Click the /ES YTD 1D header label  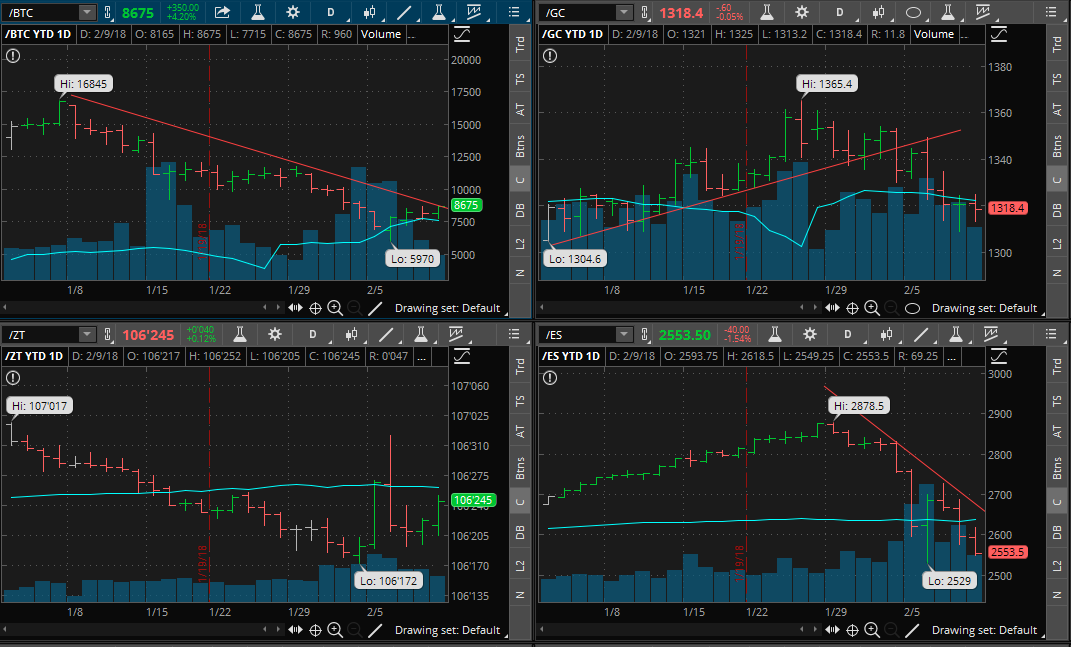click(x=572, y=356)
